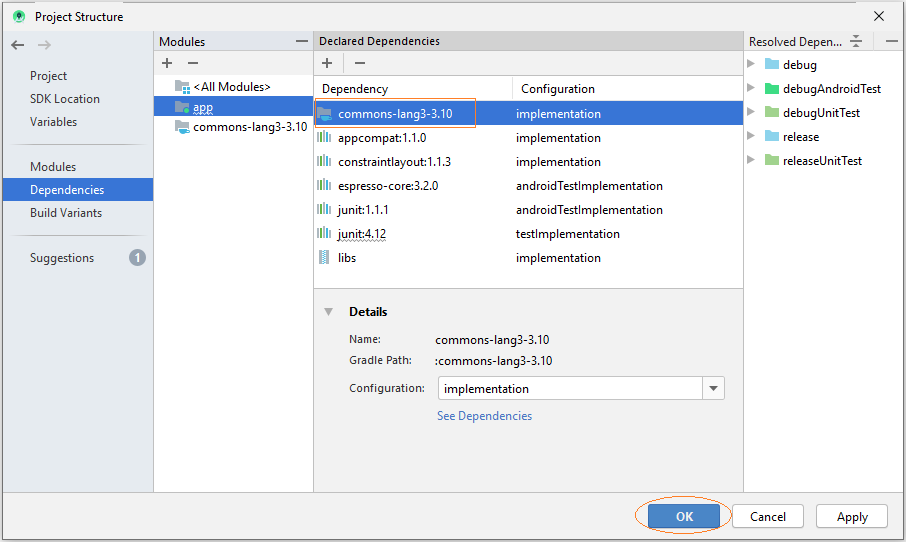Click the commons-lang3-3.10 module icon in Modules
The height and width of the screenshot is (542, 906).
[x=182, y=127]
